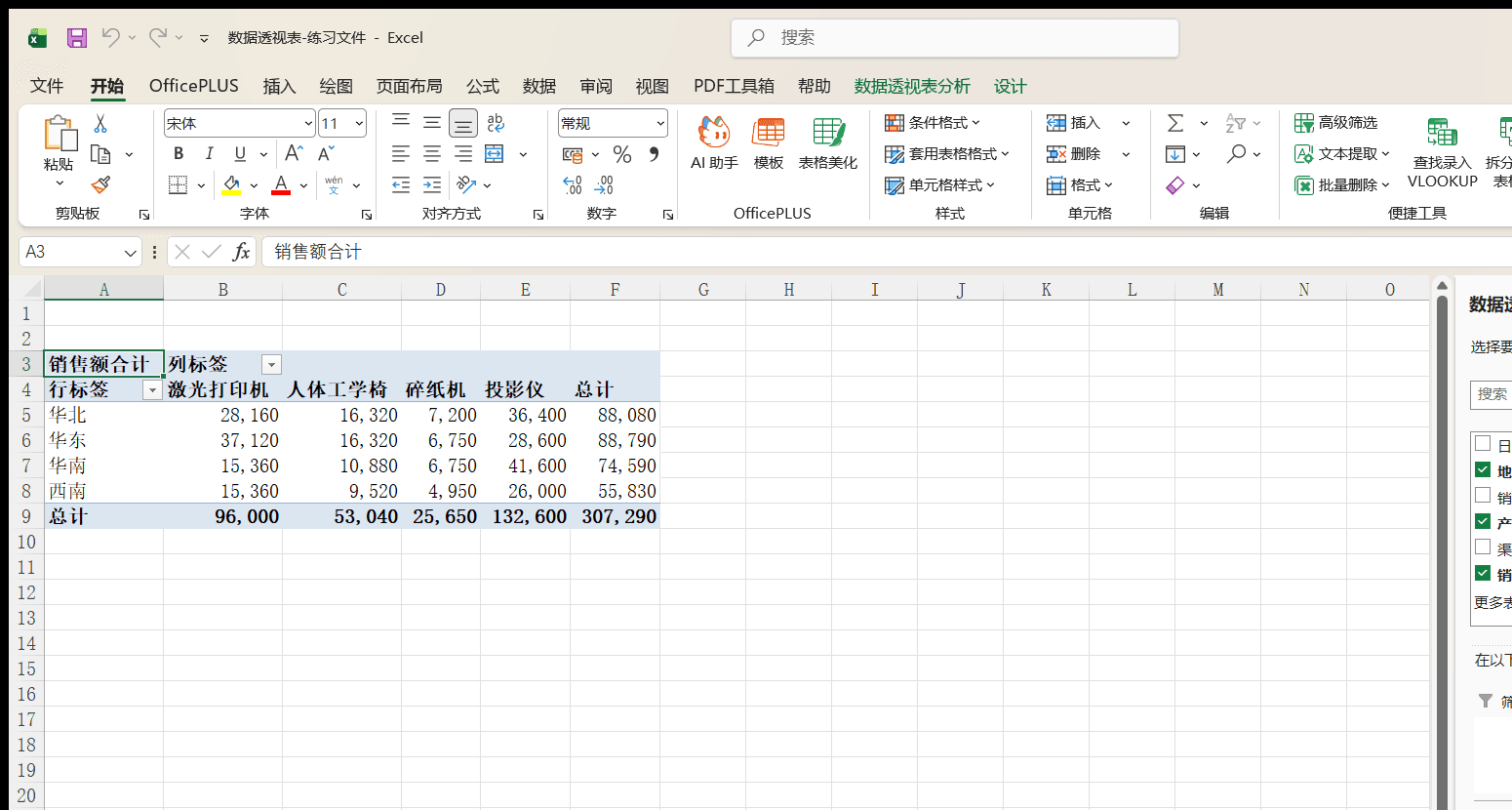Switch to the 公式 tab
Viewport: 1512px width, 810px height.
pos(482,86)
